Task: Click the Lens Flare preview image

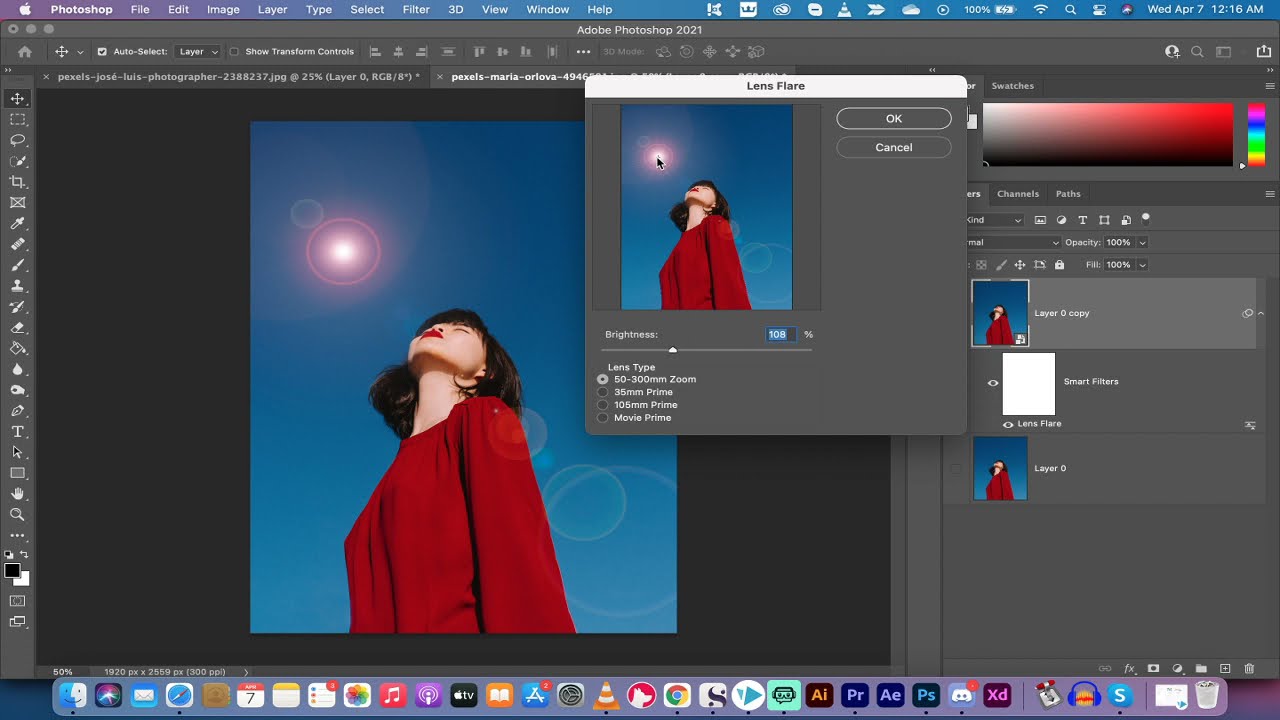Action: coord(706,208)
